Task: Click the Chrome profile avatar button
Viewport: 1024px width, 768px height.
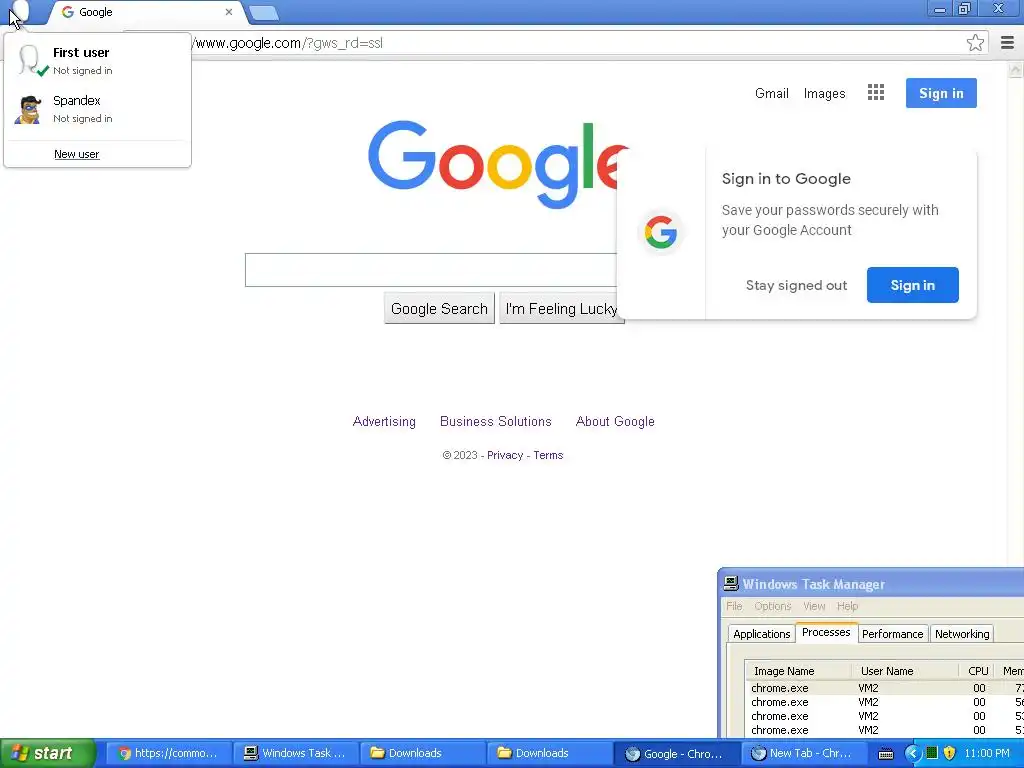Action: point(20,10)
